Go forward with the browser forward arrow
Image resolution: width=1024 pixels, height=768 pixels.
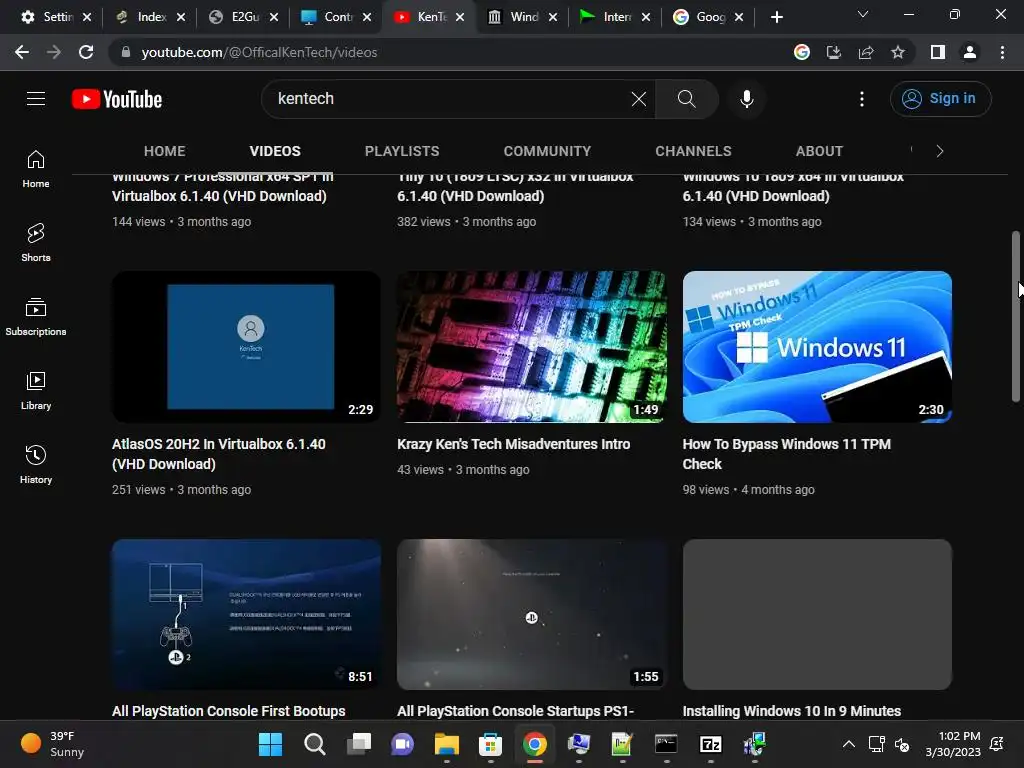(54, 52)
